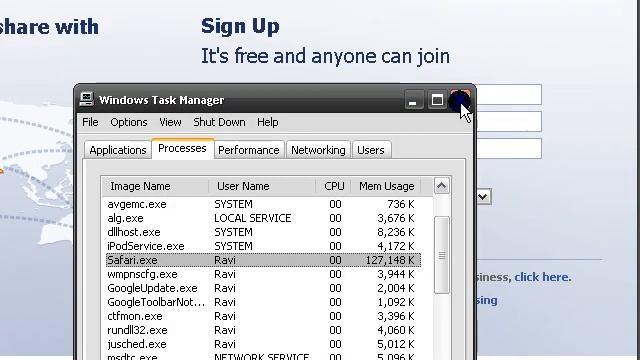The height and width of the screenshot is (360, 640).
Task: Open the View menu
Action: point(170,122)
